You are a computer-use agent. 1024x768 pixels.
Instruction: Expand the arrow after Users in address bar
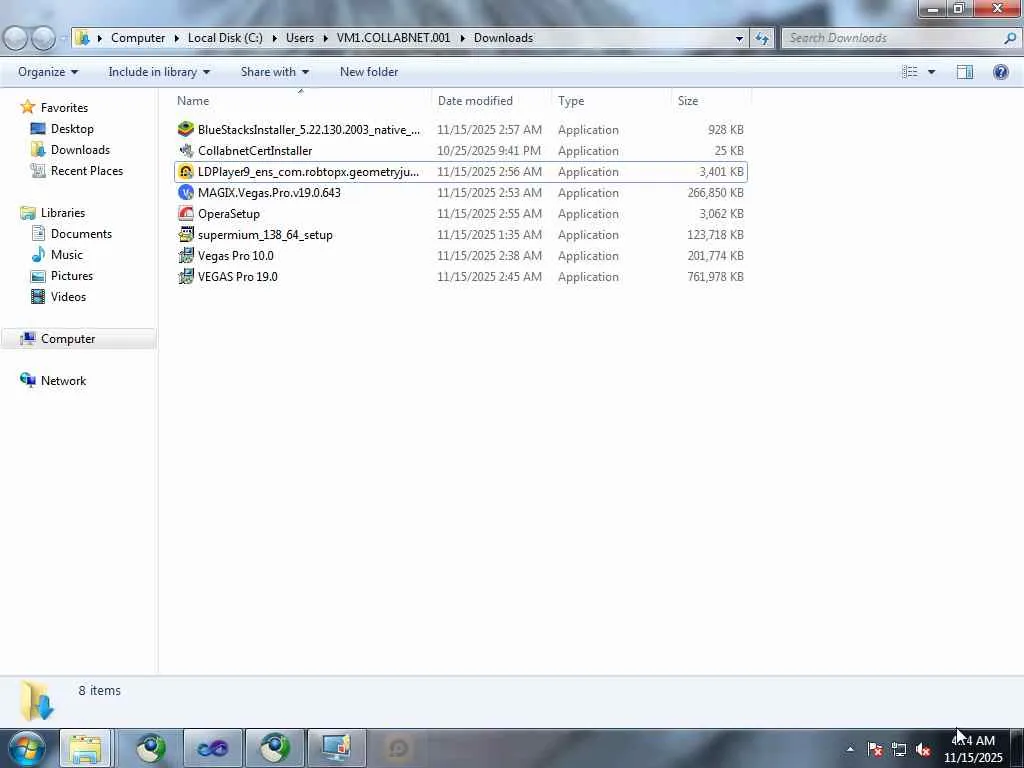click(325, 38)
